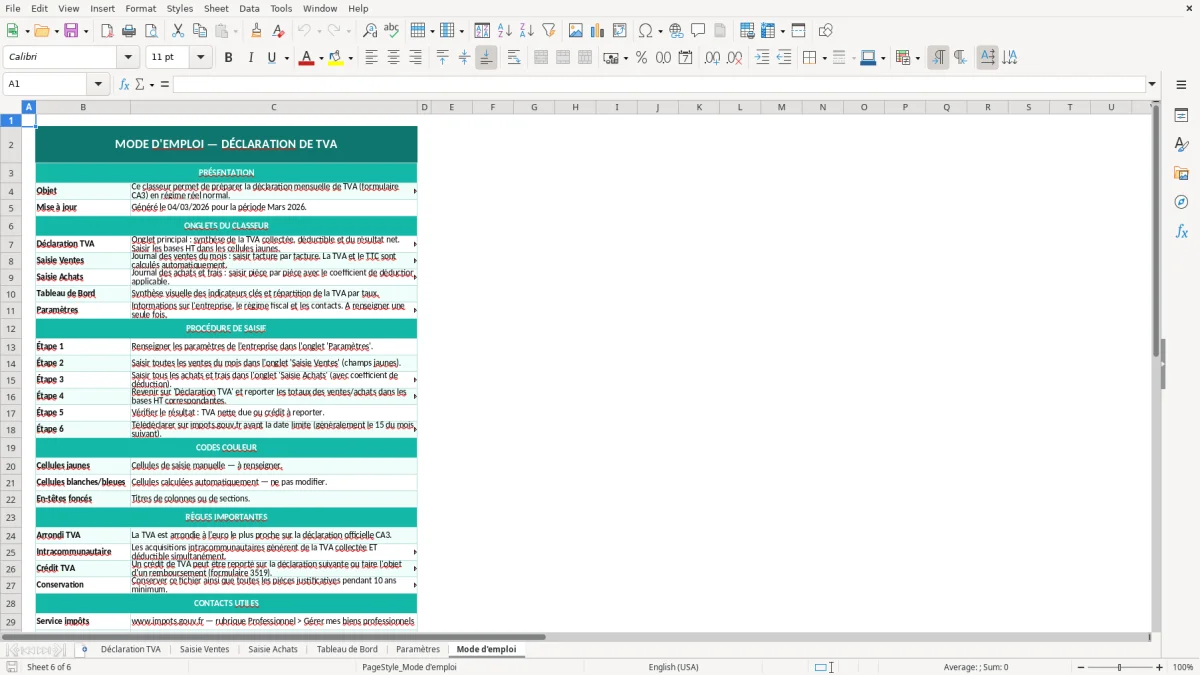The image size is (1200, 675).
Task: Open background color dropdown arrow
Action: pyautogui.click(x=351, y=58)
